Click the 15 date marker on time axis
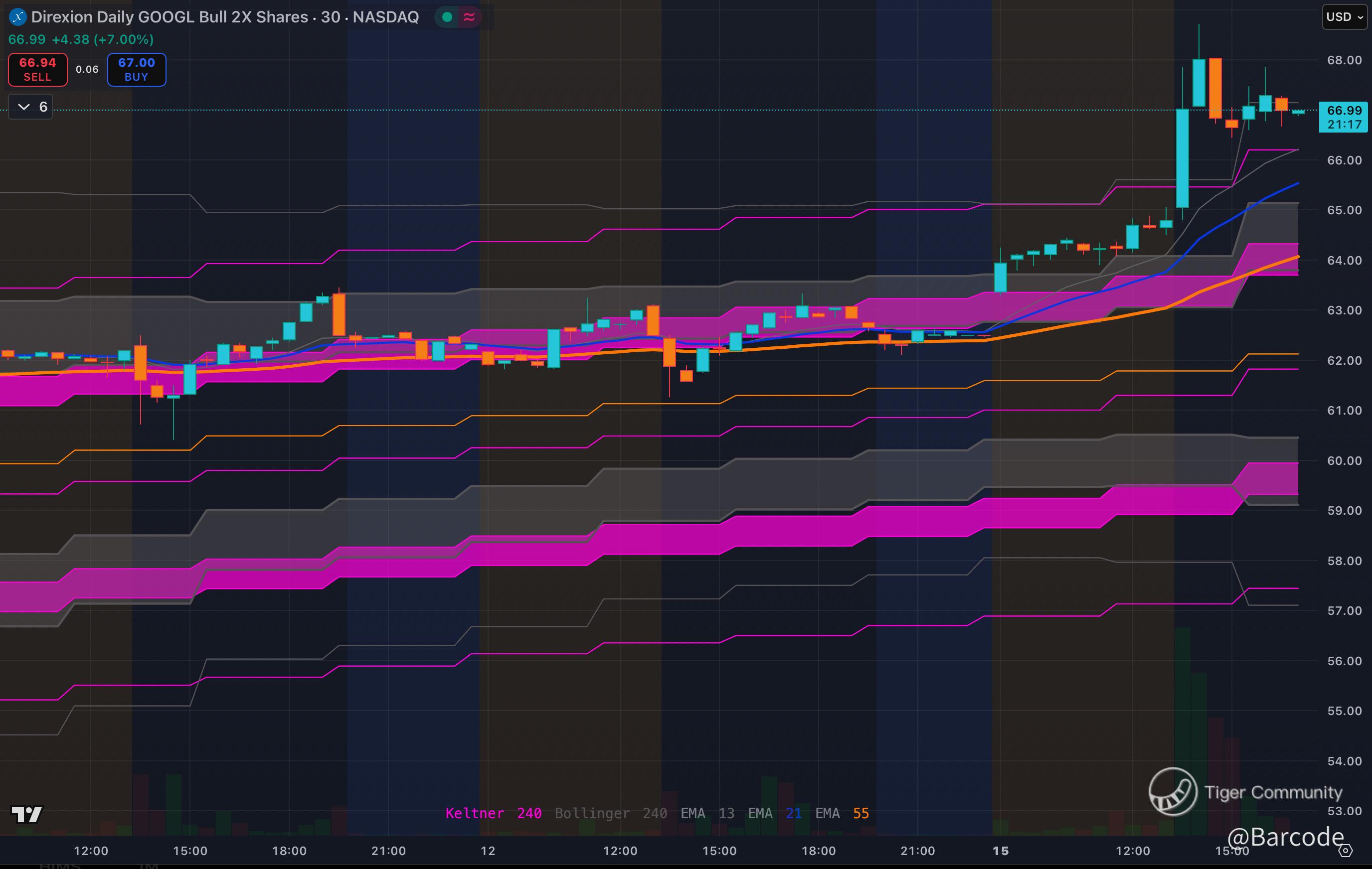This screenshot has width=1372, height=869. 1001,851
